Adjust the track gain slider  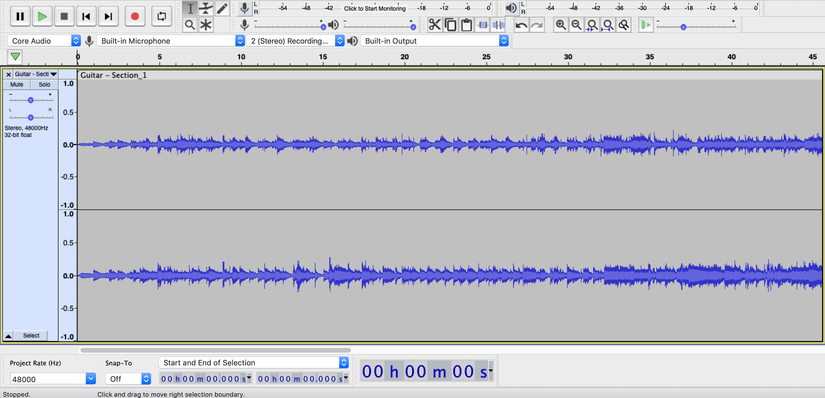click(31, 100)
